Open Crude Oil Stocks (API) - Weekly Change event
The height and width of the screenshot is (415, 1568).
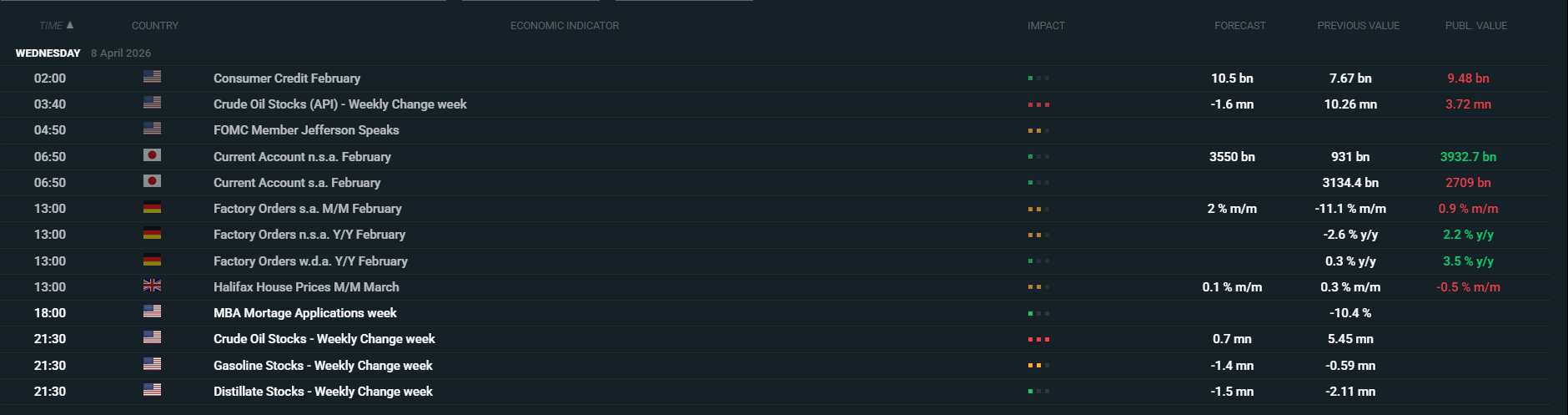click(x=339, y=104)
